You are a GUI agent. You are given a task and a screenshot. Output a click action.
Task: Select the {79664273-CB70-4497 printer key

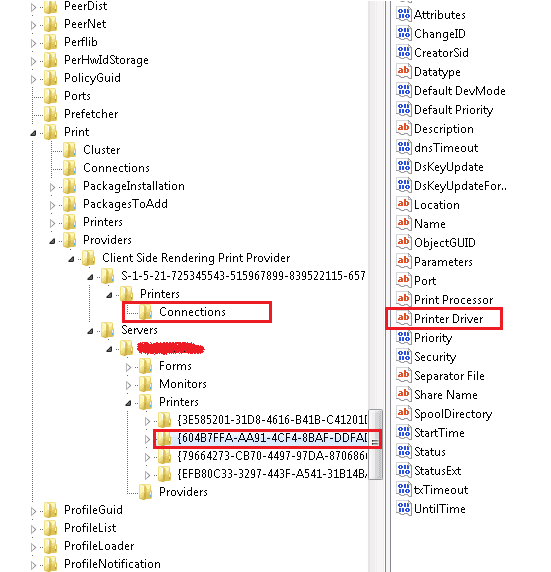[272, 456]
